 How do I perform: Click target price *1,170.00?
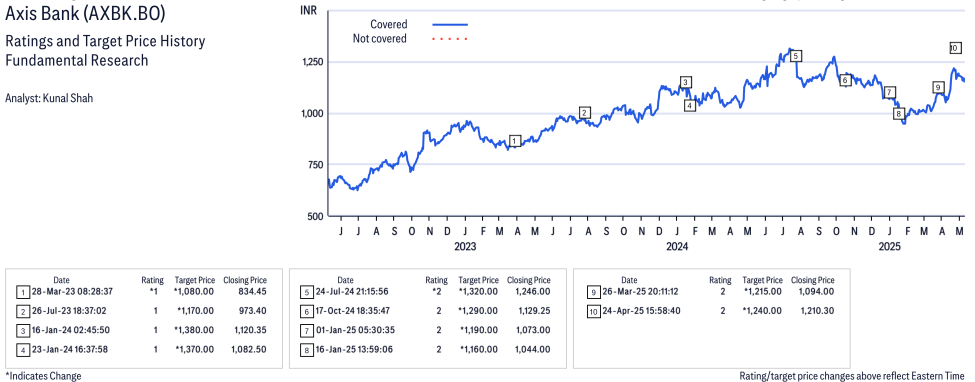195,310
